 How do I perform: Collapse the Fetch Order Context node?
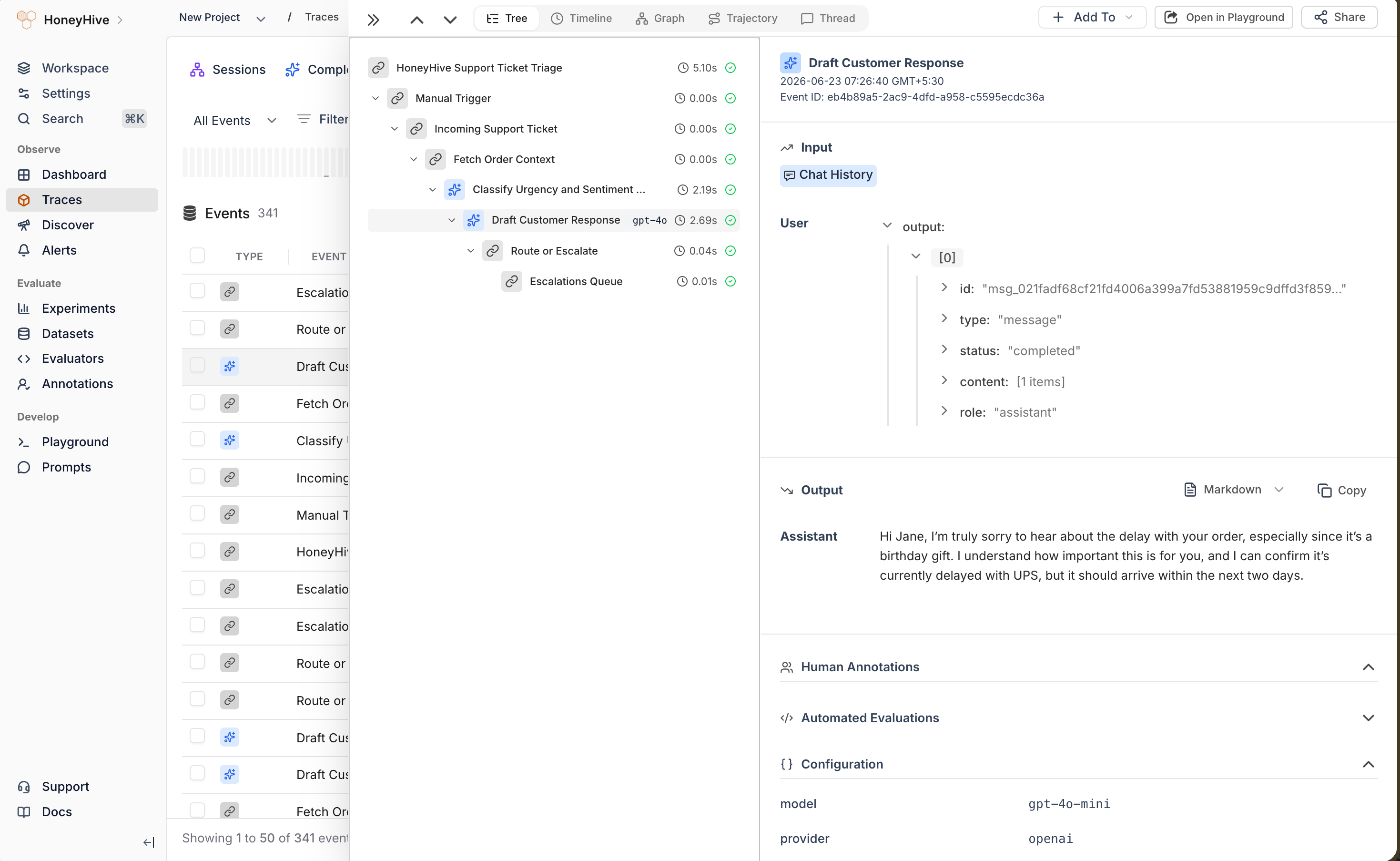(x=413, y=159)
